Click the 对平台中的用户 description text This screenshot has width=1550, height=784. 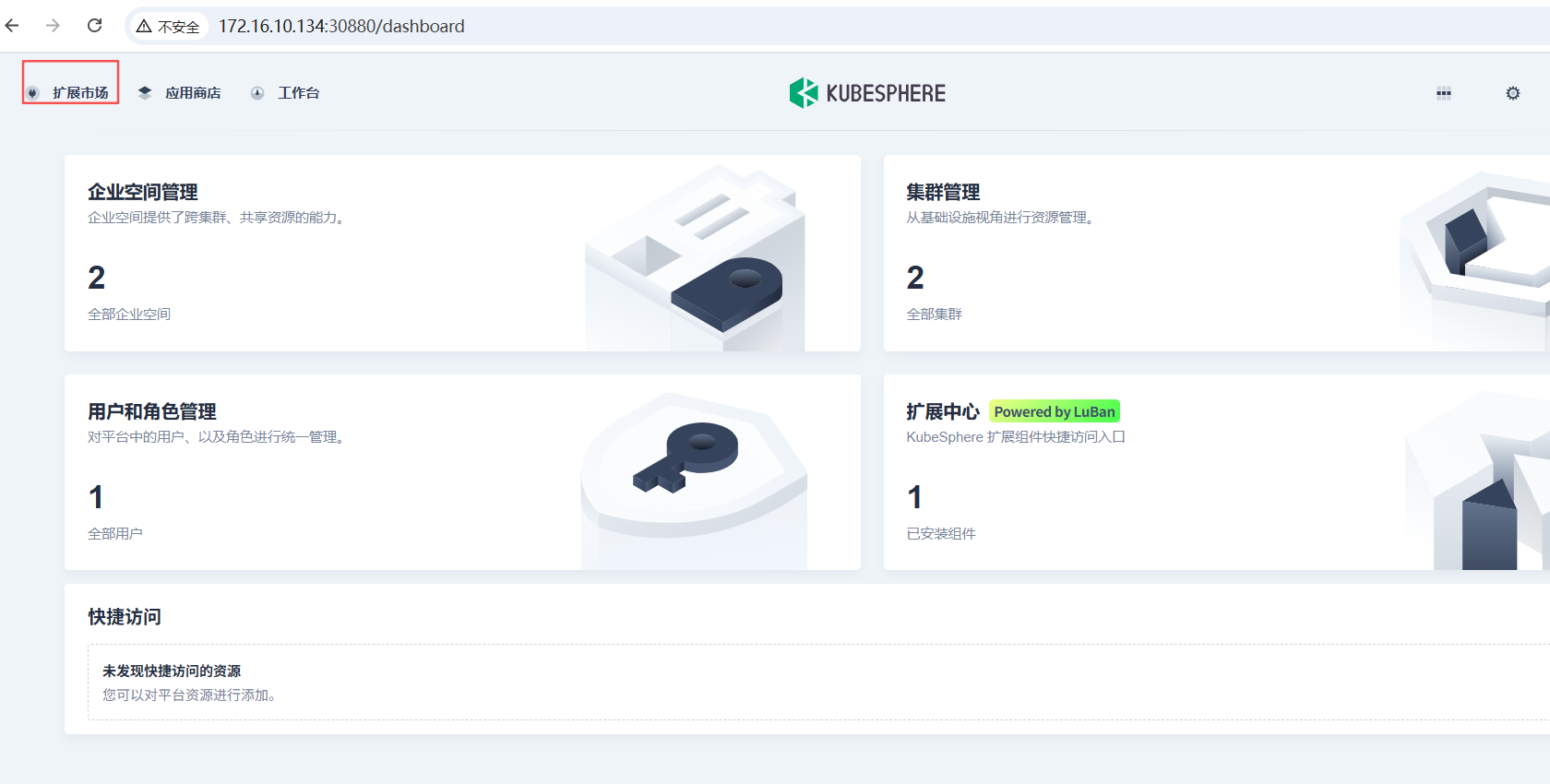[219, 437]
